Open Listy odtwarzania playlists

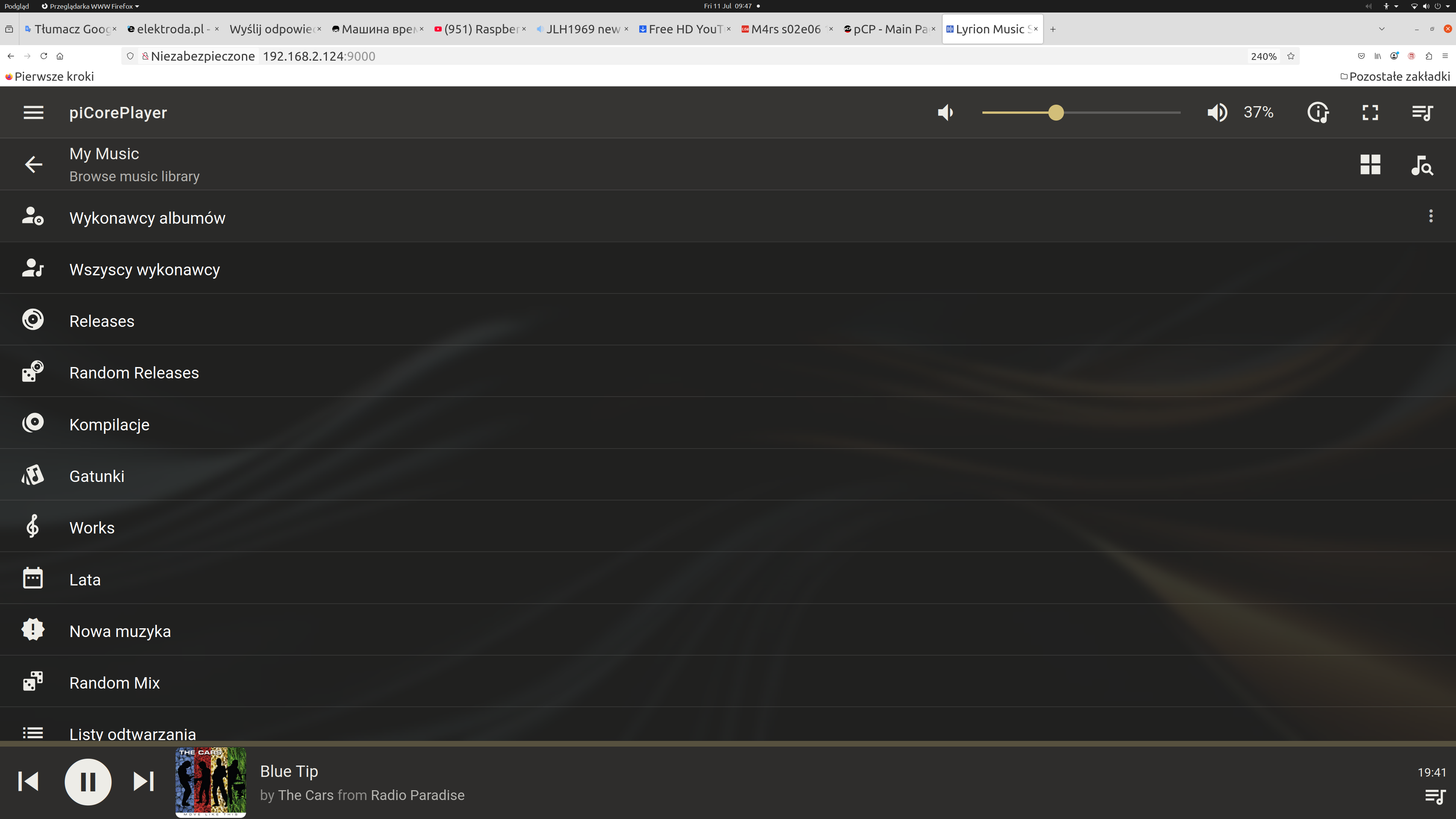coord(728,725)
